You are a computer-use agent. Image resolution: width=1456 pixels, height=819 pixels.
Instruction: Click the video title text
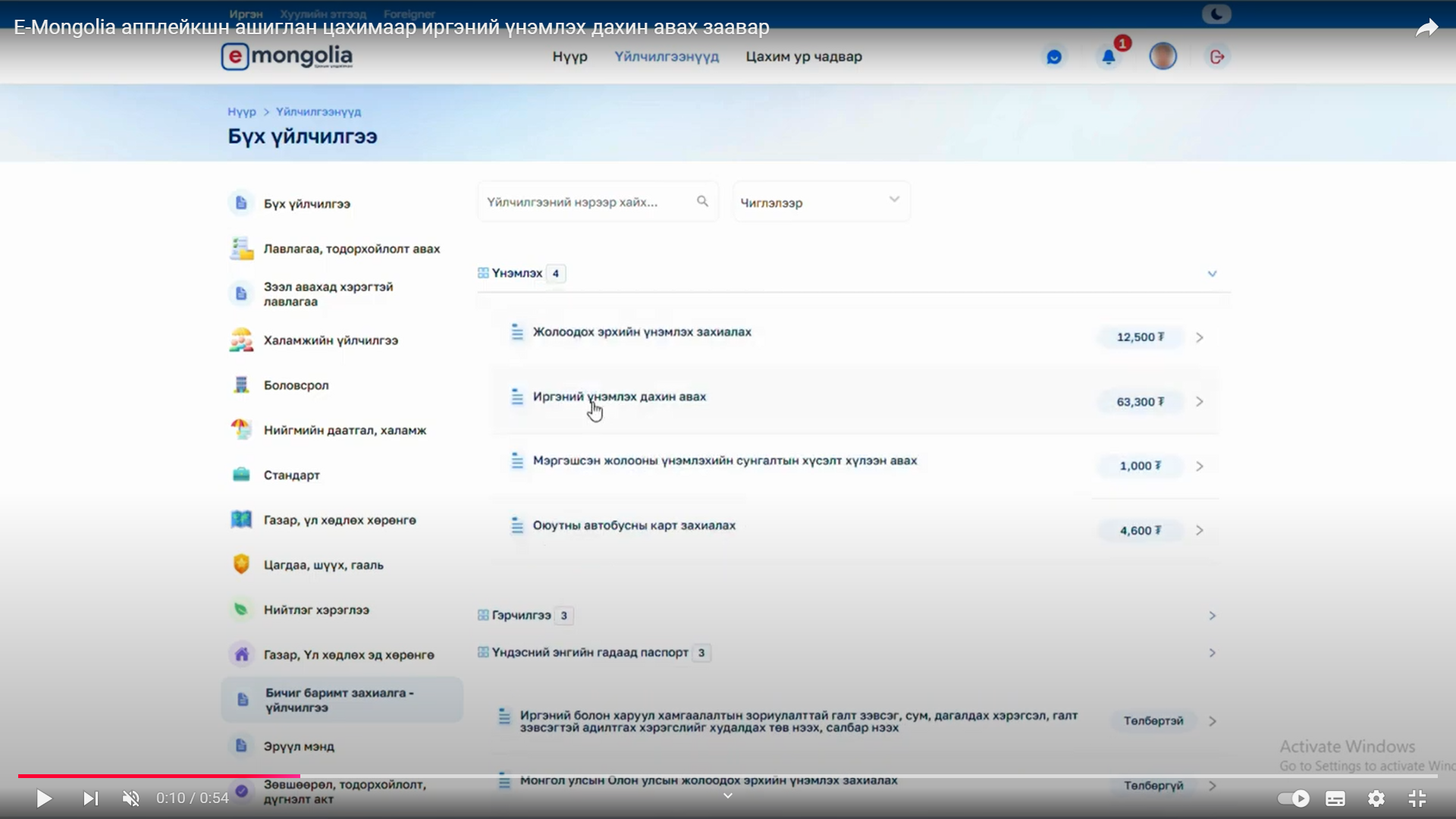[391, 27]
